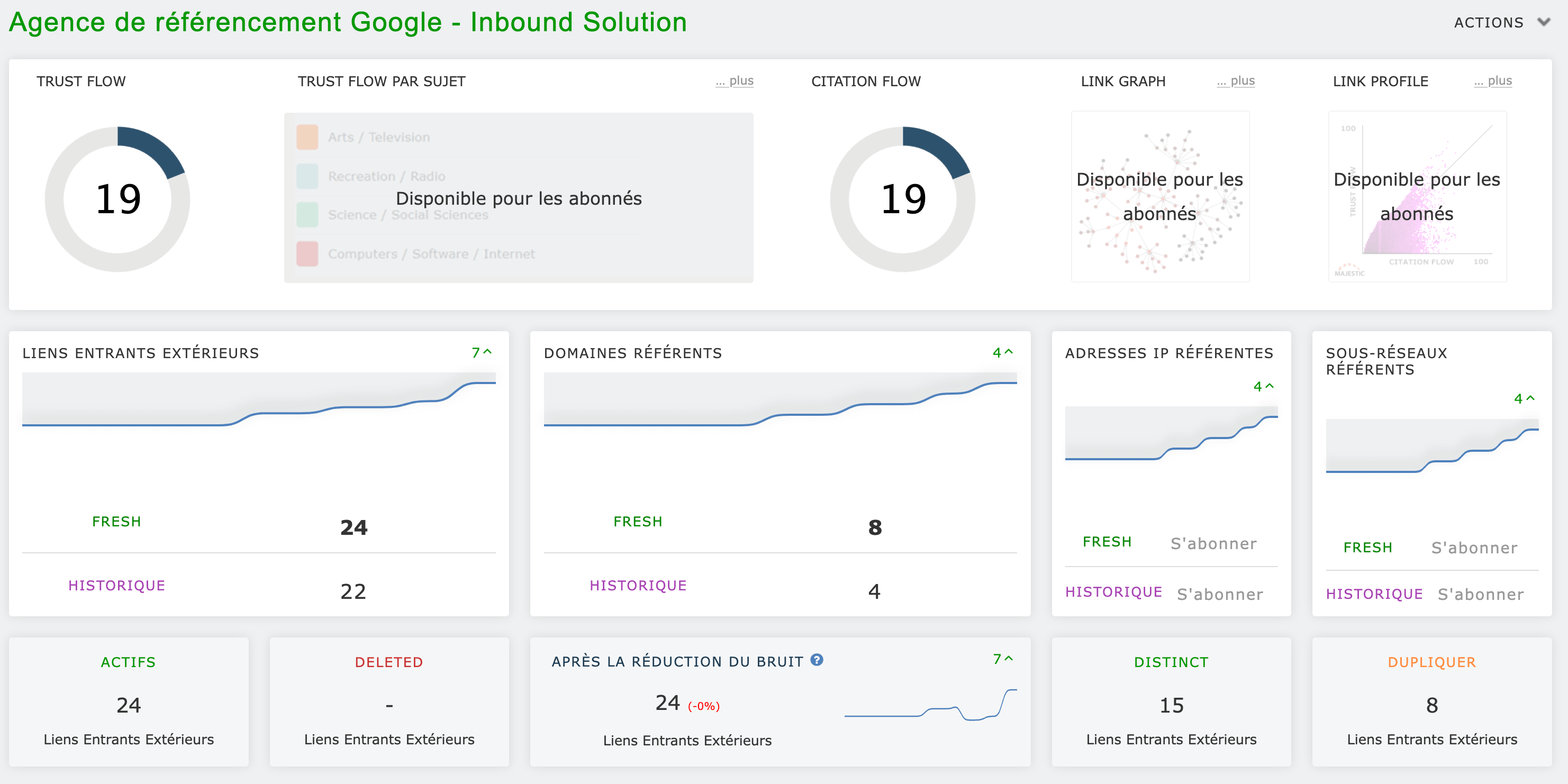Click the ACTIFS card showing 24
Image resolution: width=1568 pixels, height=784 pixels.
click(x=129, y=702)
